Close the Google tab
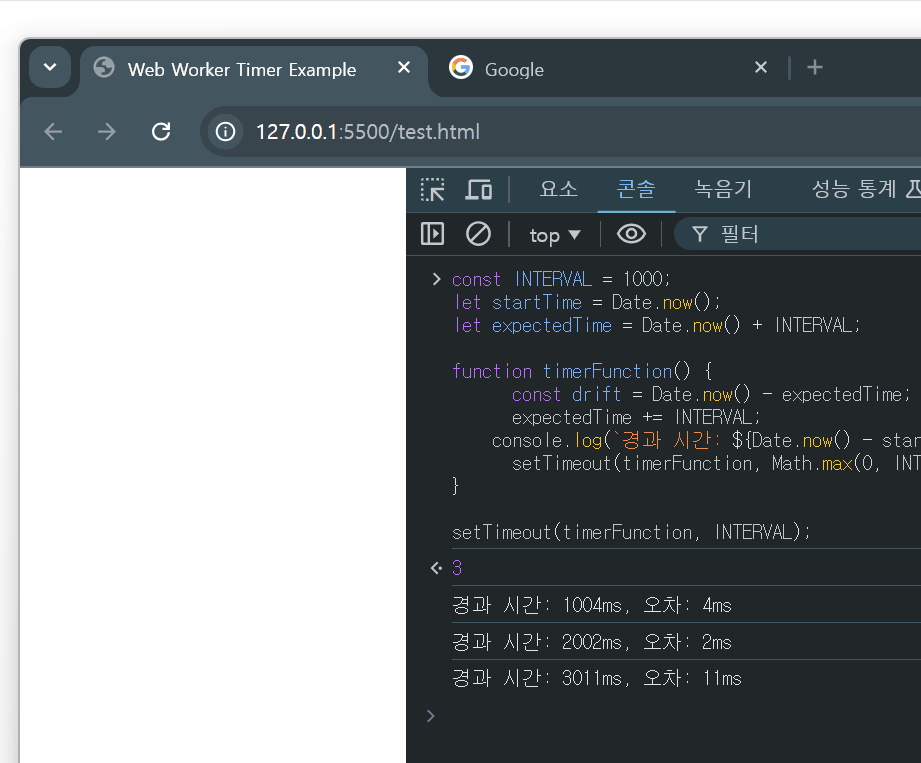This screenshot has width=921, height=763. (x=761, y=68)
